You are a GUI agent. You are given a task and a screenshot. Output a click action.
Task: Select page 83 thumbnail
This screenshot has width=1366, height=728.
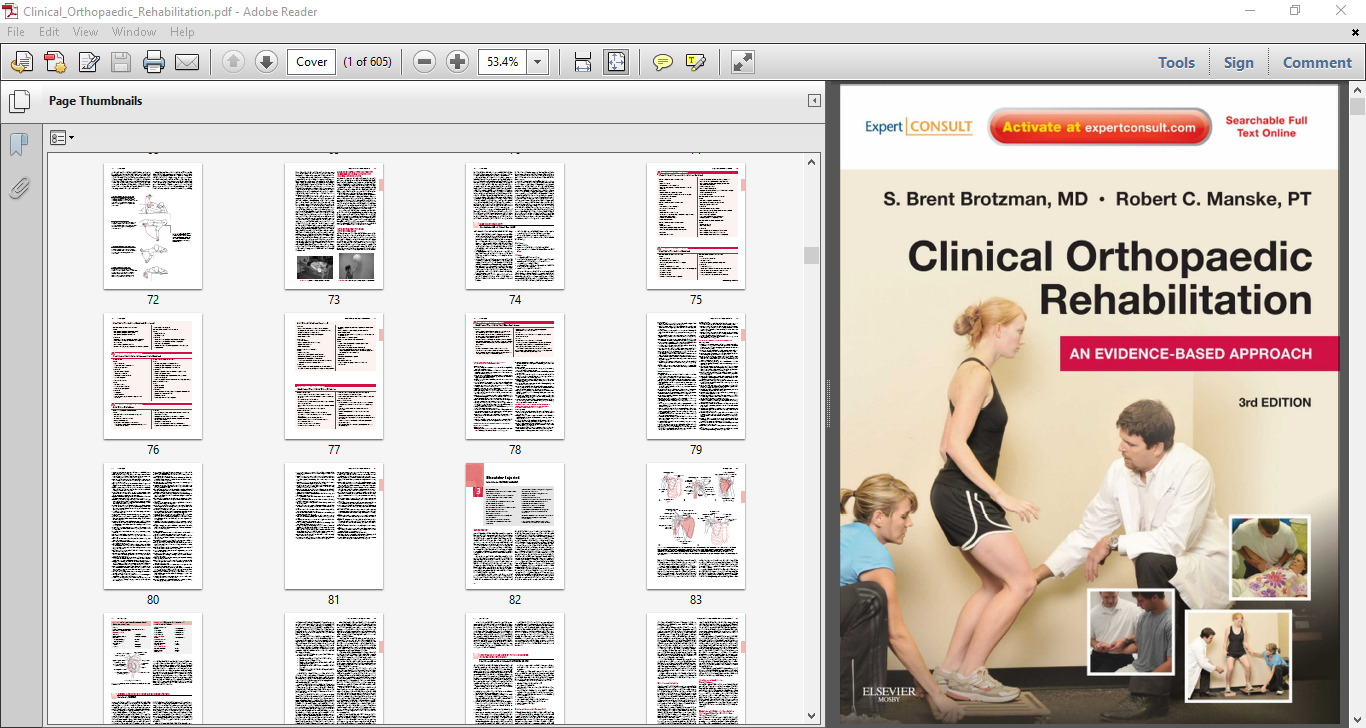696,526
